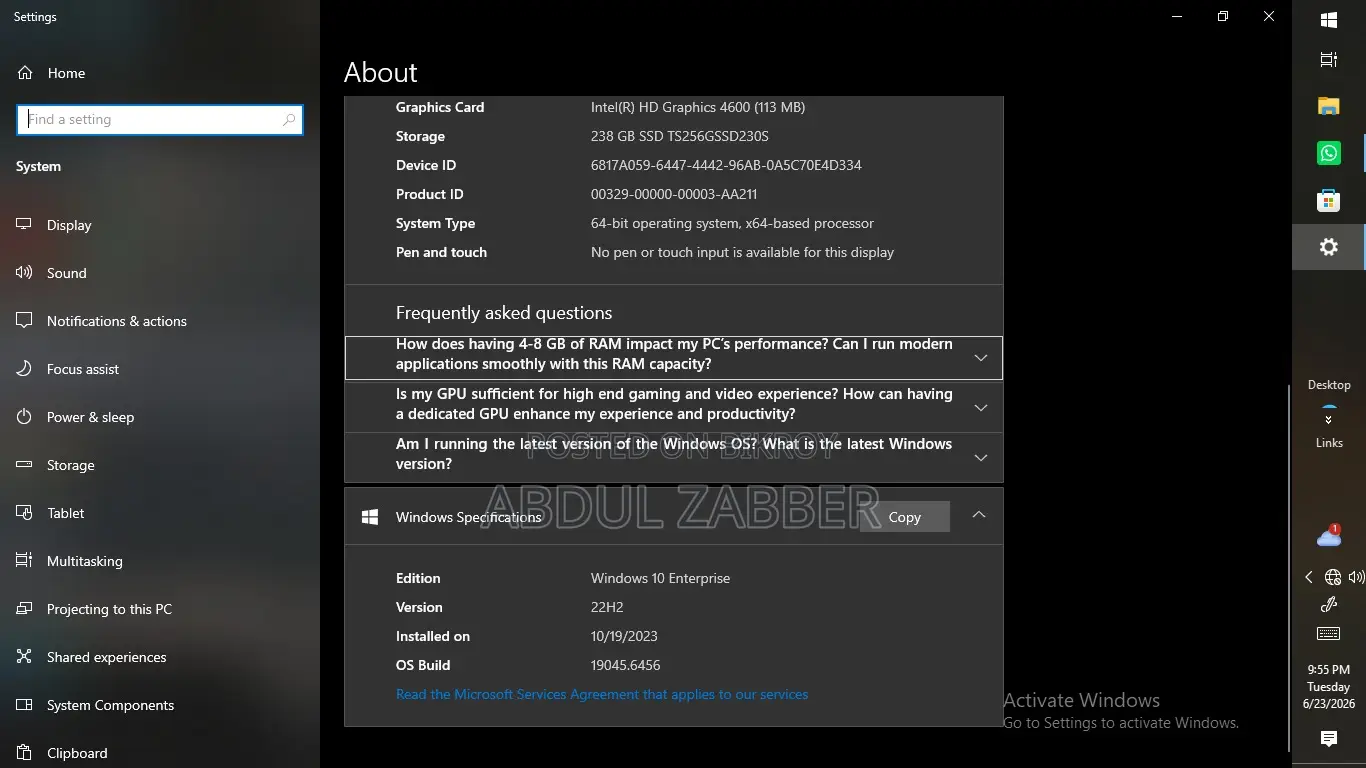
Task: Open Microsoft Store from the taskbar
Action: point(1329,200)
